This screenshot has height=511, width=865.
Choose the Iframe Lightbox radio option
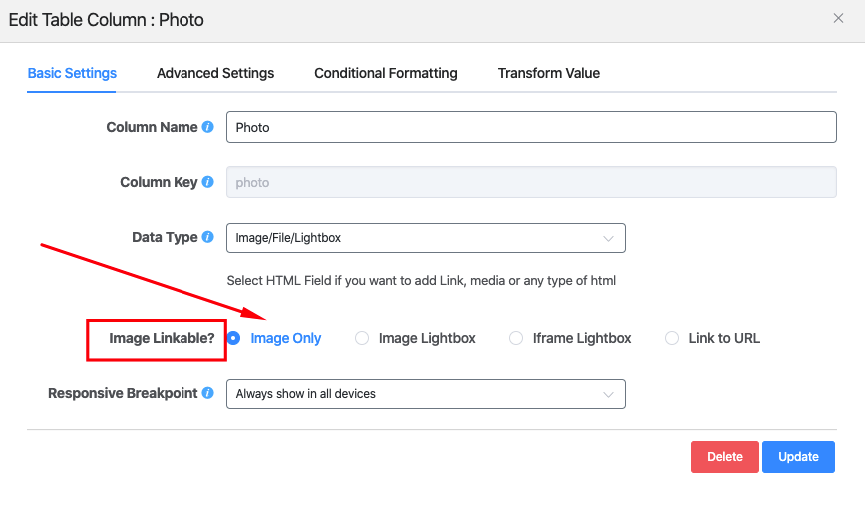click(516, 338)
